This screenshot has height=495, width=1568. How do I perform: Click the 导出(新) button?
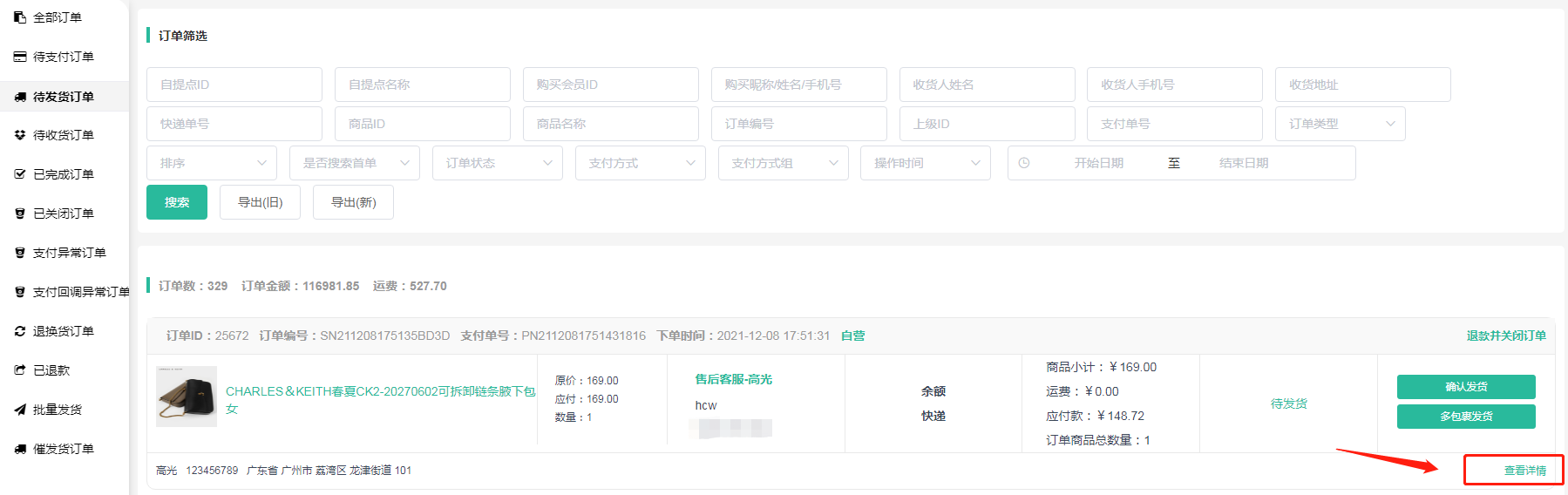(354, 202)
